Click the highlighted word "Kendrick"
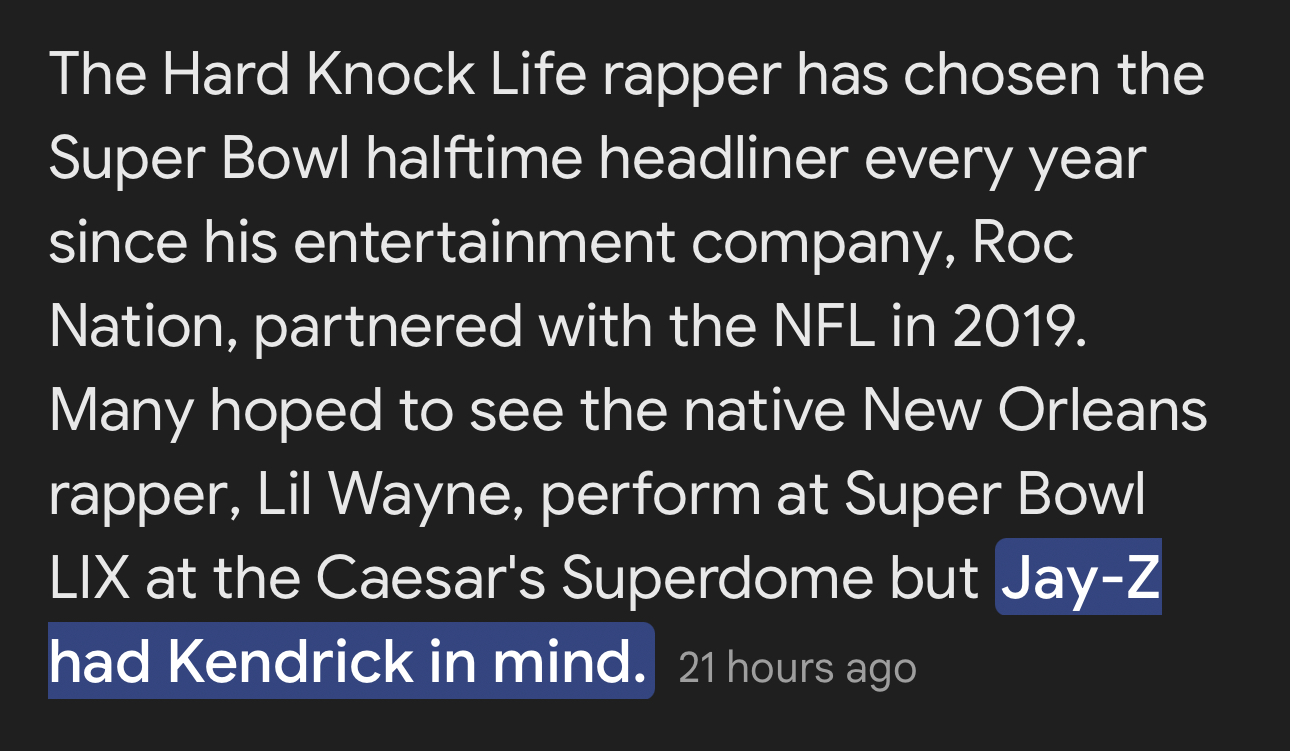 coord(290,662)
